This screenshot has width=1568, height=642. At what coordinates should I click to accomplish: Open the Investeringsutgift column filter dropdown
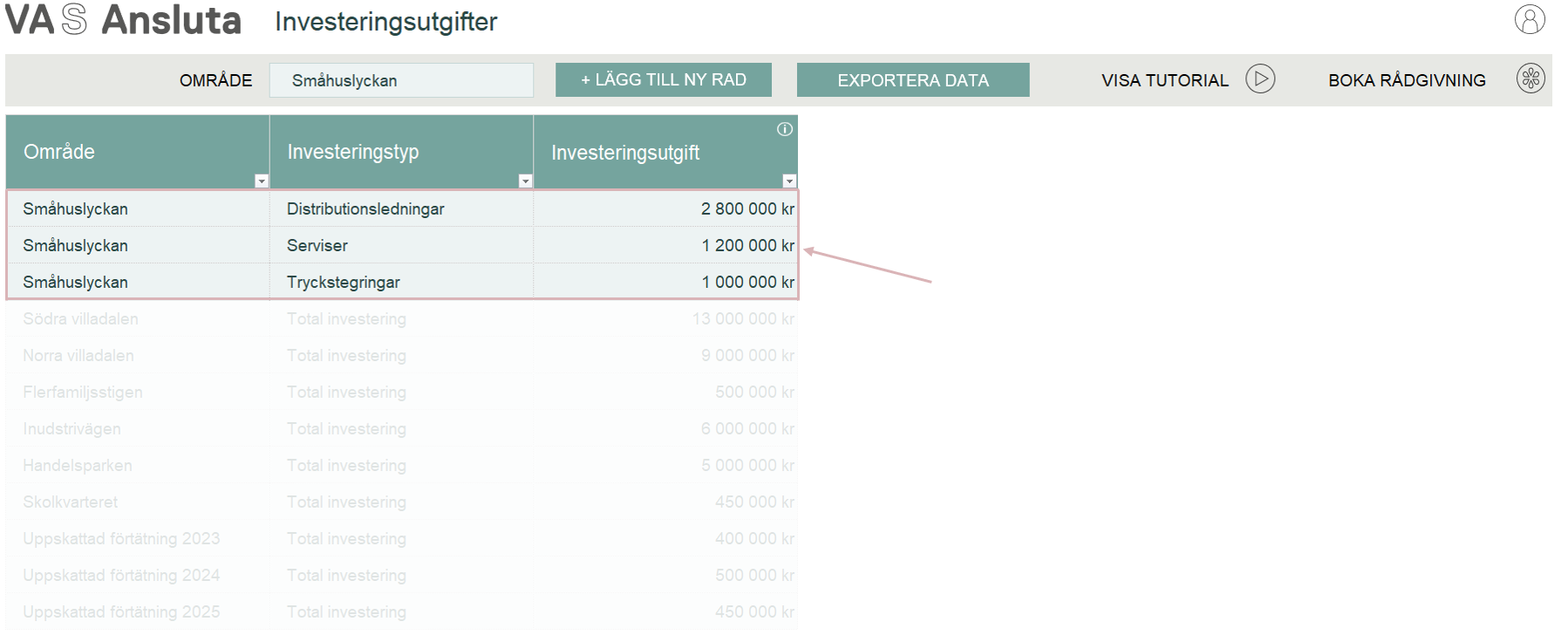pyautogui.click(x=789, y=181)
